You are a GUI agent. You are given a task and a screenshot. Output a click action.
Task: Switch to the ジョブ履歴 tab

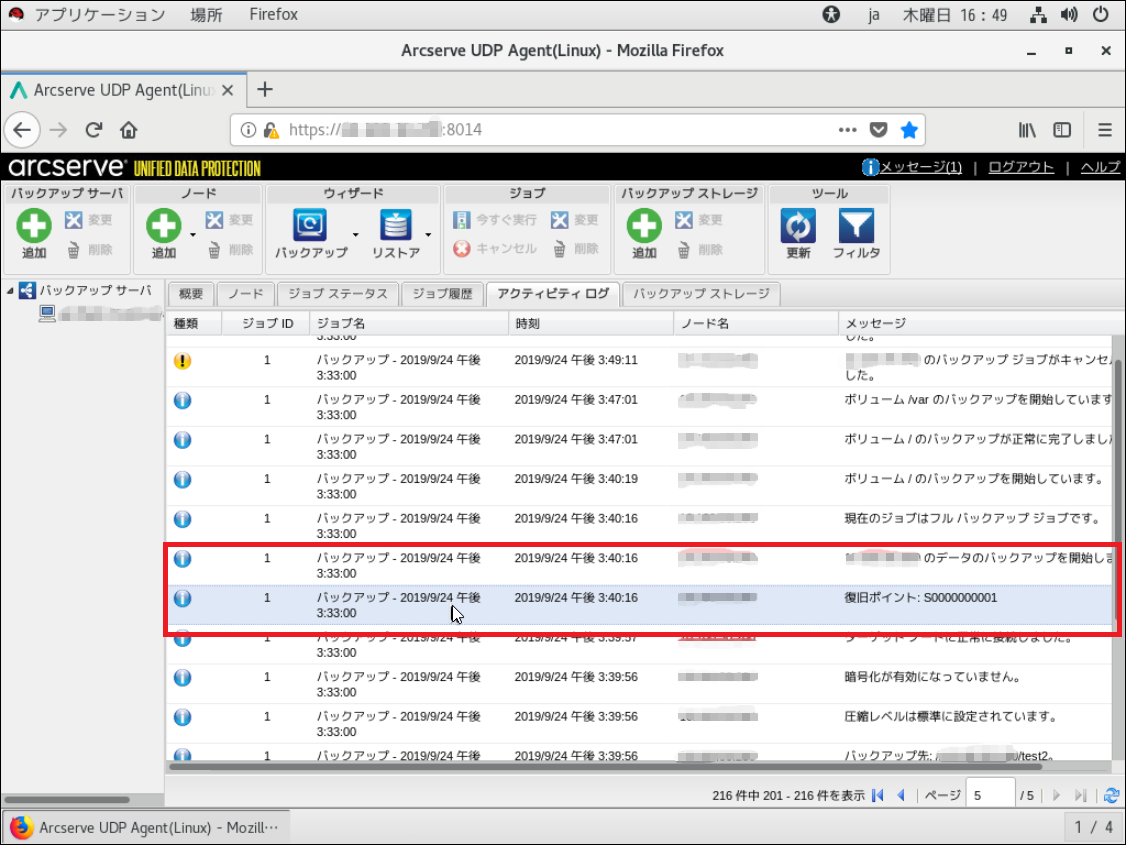(442, 294)
